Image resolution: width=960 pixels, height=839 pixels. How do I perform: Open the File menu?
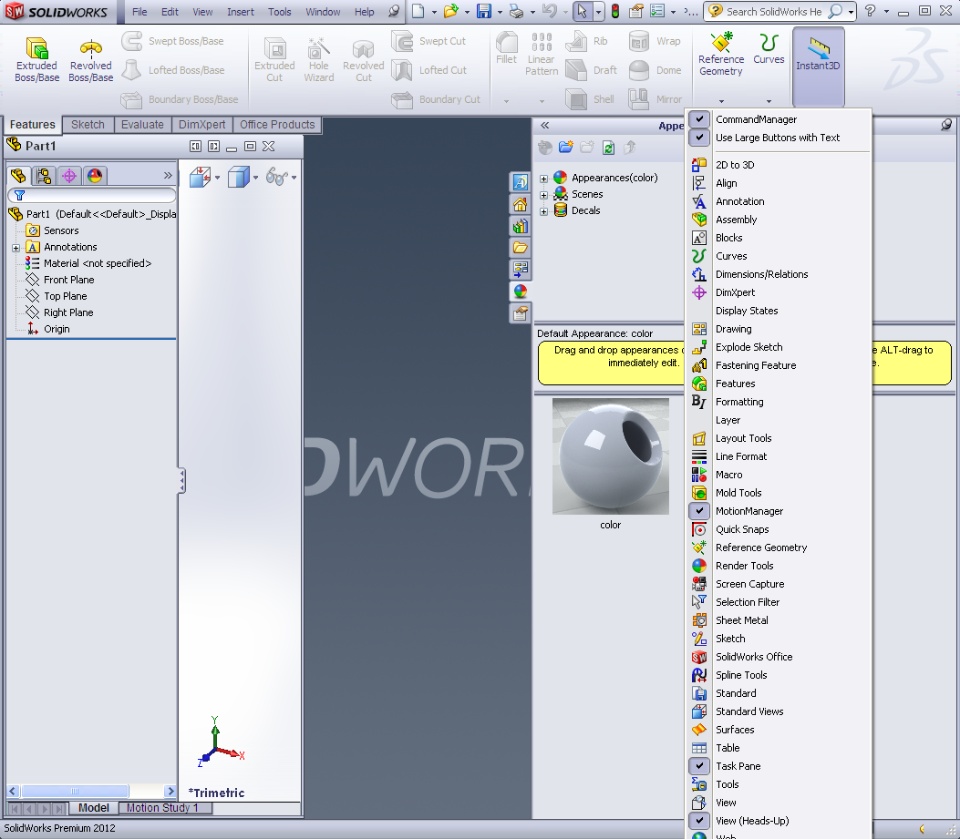click(140, 12)
